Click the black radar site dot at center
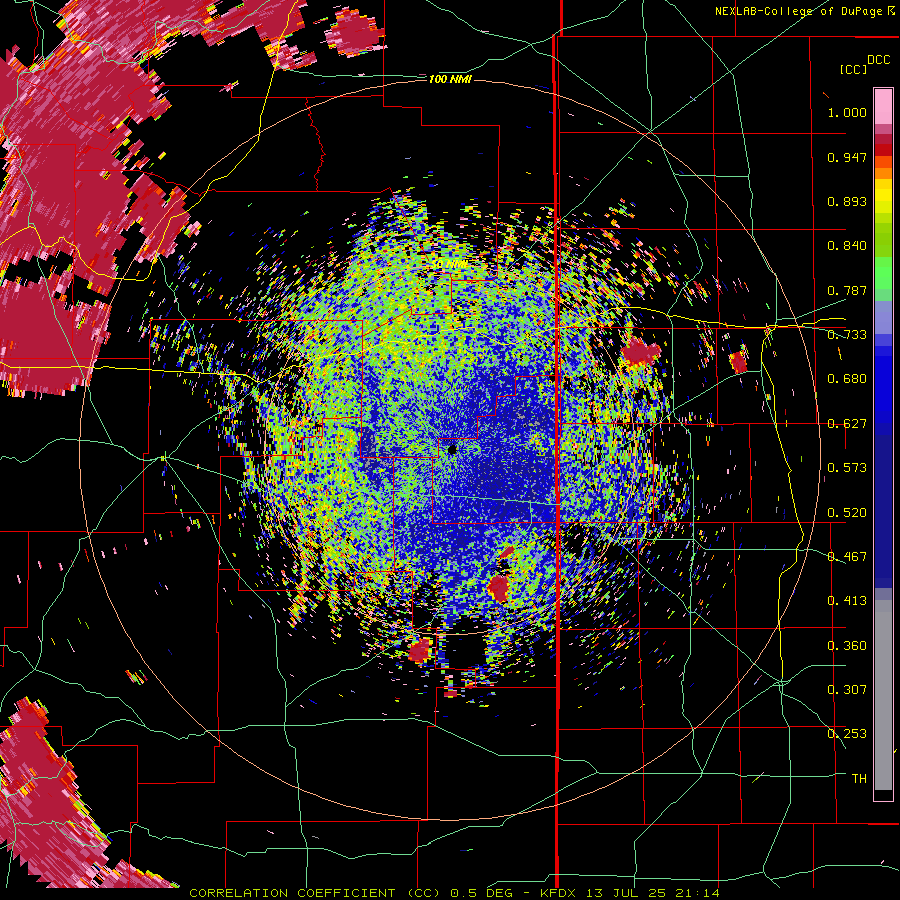Screen dimensions: 900x900 tap(452, 449)
